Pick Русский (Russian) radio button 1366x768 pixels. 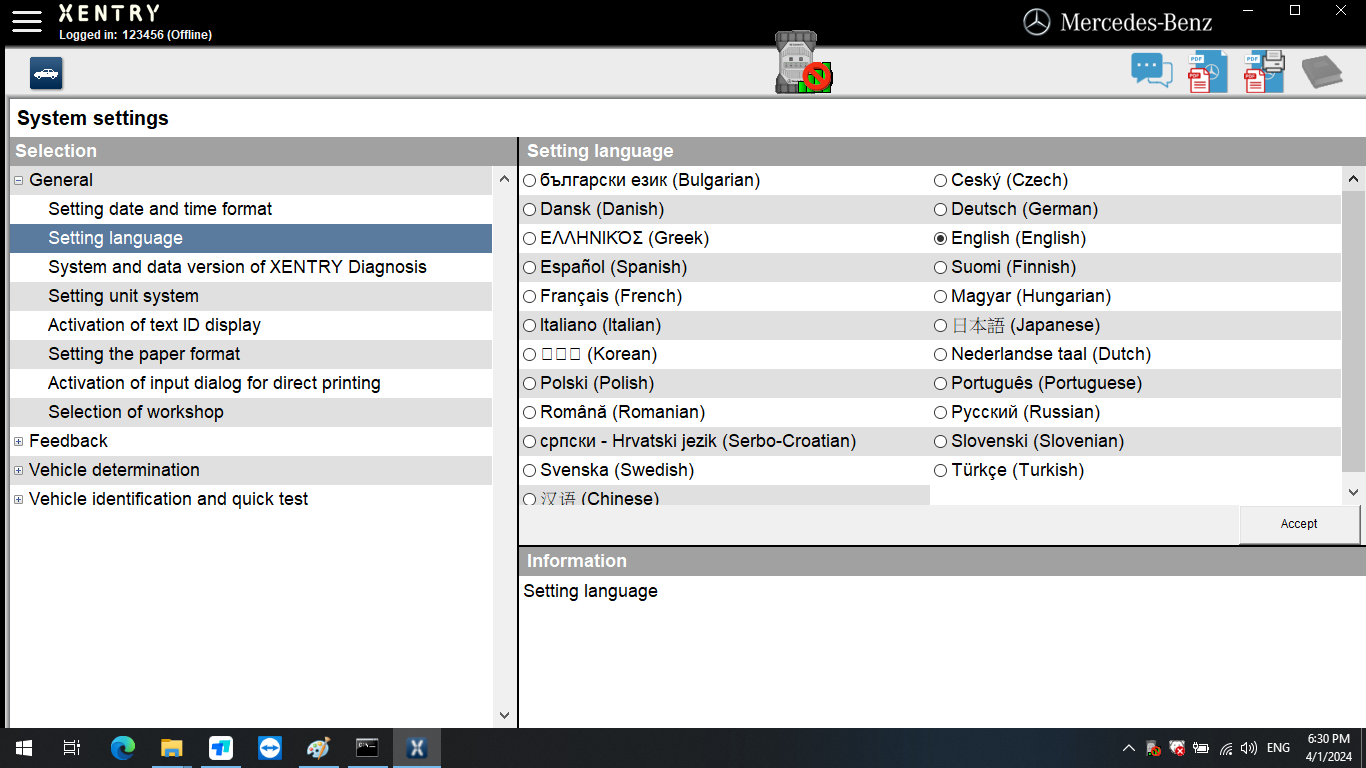(x=940, y=413)
